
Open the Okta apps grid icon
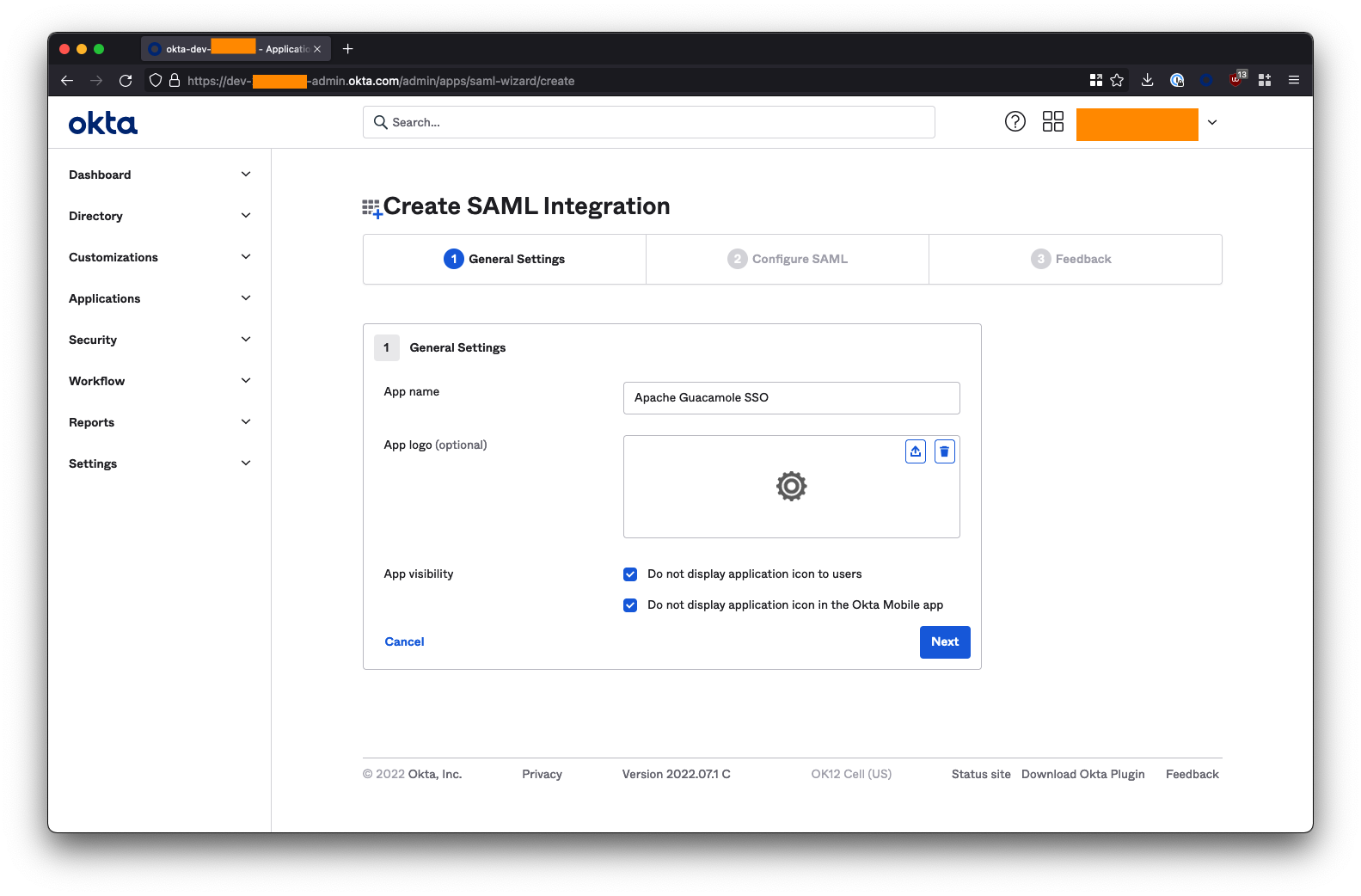tap(1052, 122)
